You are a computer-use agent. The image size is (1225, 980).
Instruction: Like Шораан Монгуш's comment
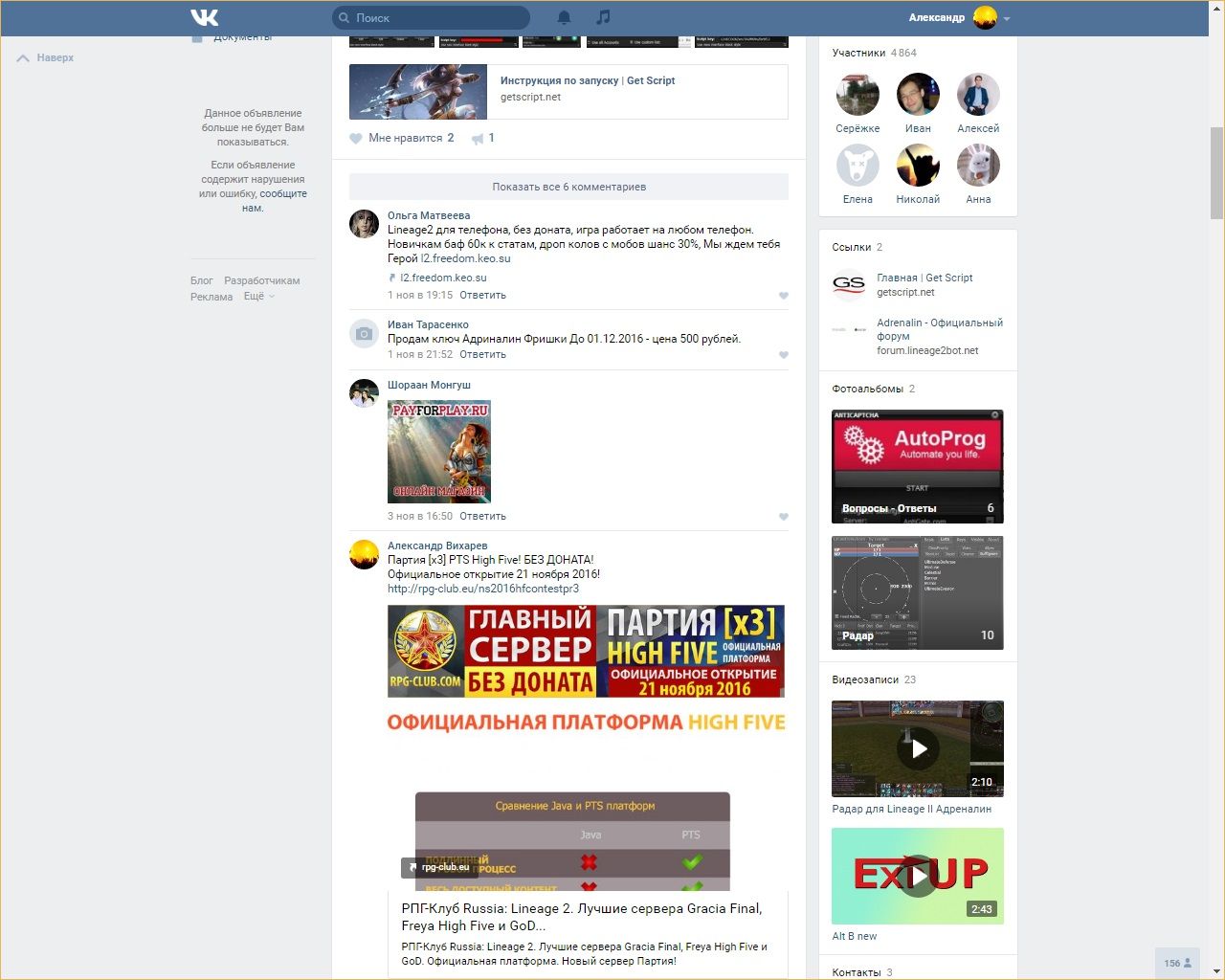click(x=783, y=517)
